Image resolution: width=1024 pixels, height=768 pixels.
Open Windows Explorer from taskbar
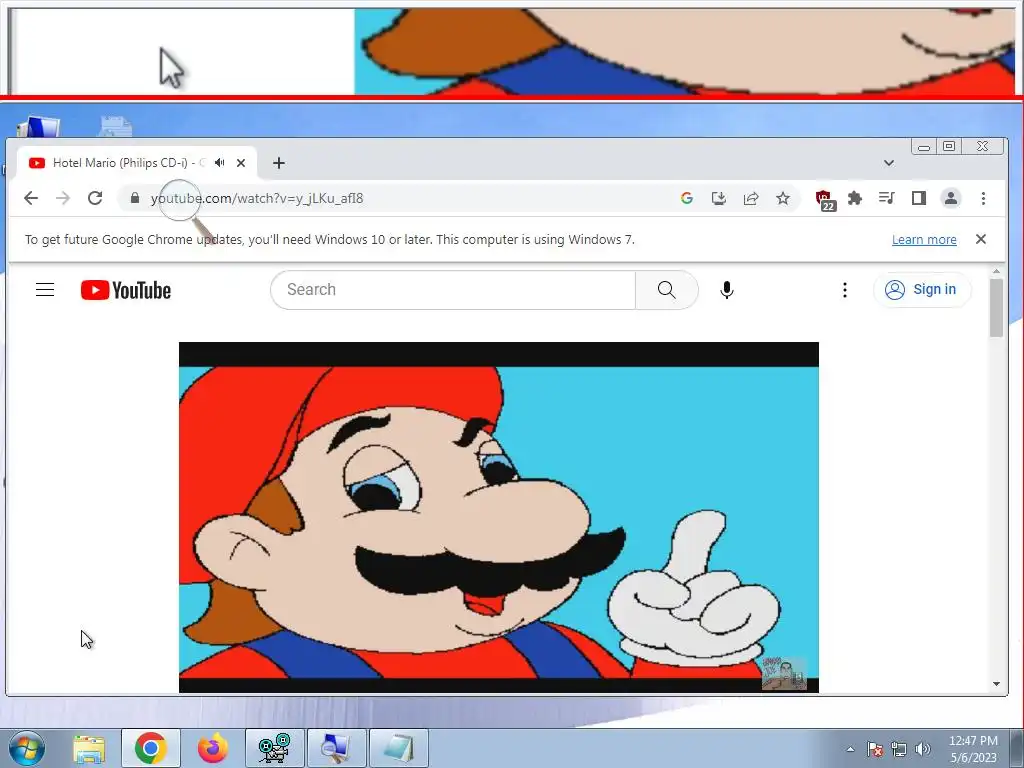click(x=89, y=748)
